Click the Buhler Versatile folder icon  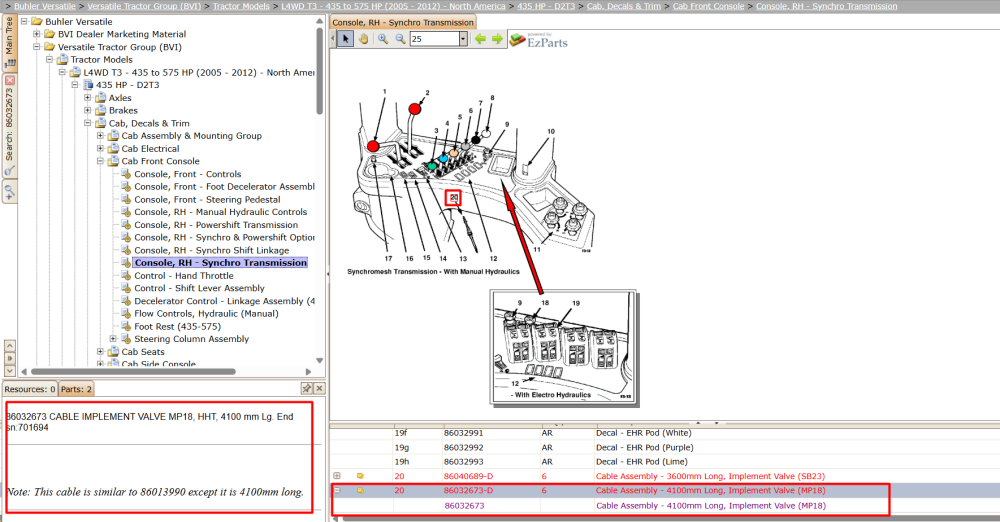pos(37,21)
